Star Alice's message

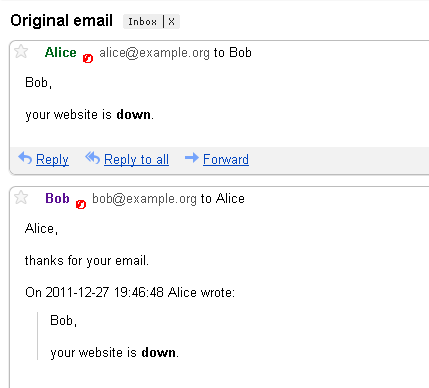click(21, 52)
